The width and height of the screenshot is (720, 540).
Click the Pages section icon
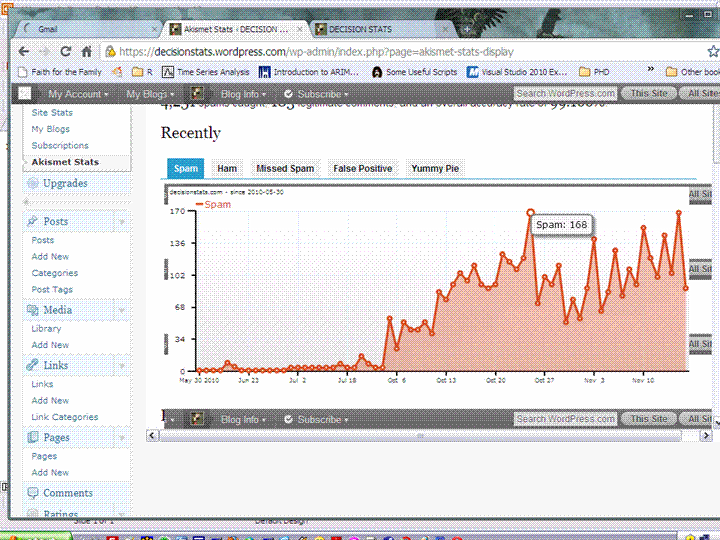pos(33,438)
